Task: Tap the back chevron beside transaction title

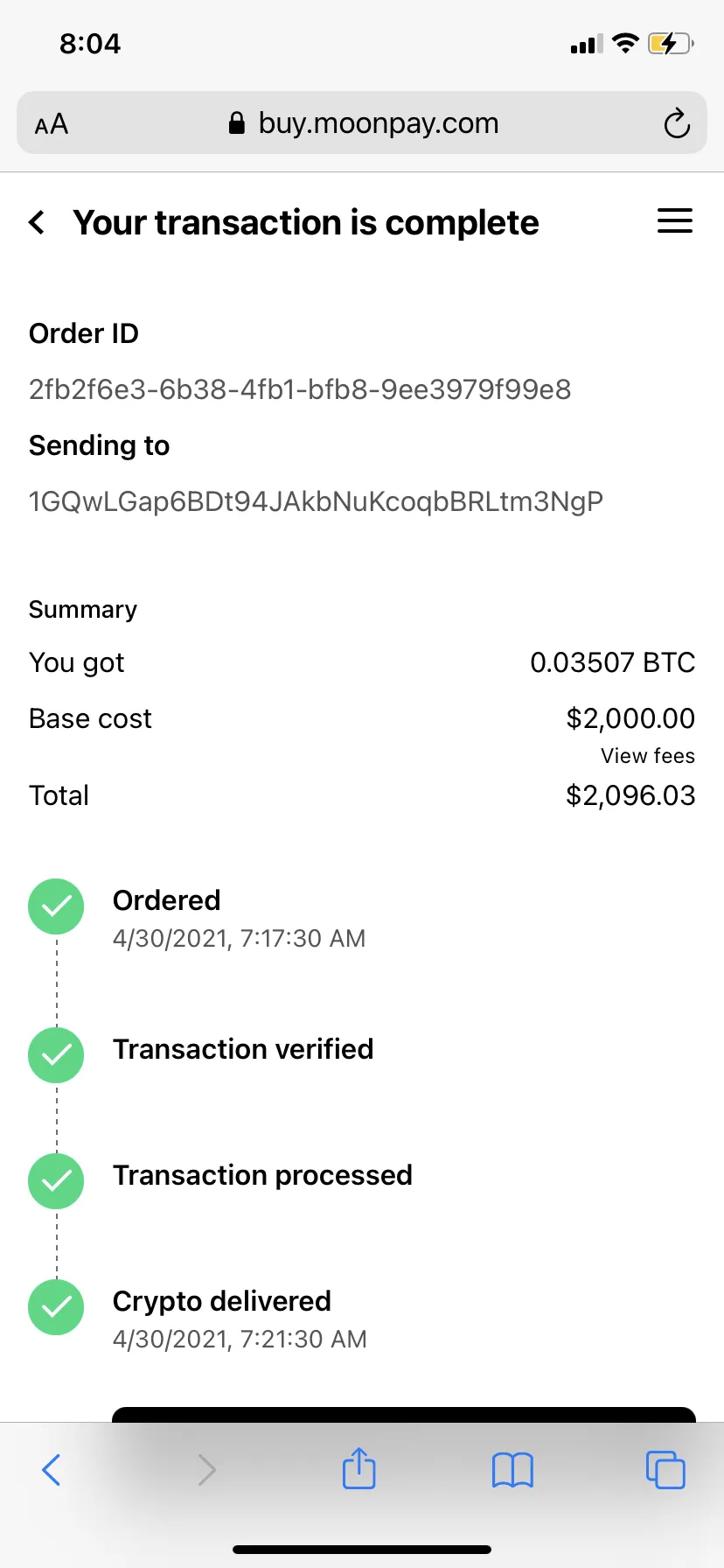Action: pyautogui.click(x=37, y=222)
